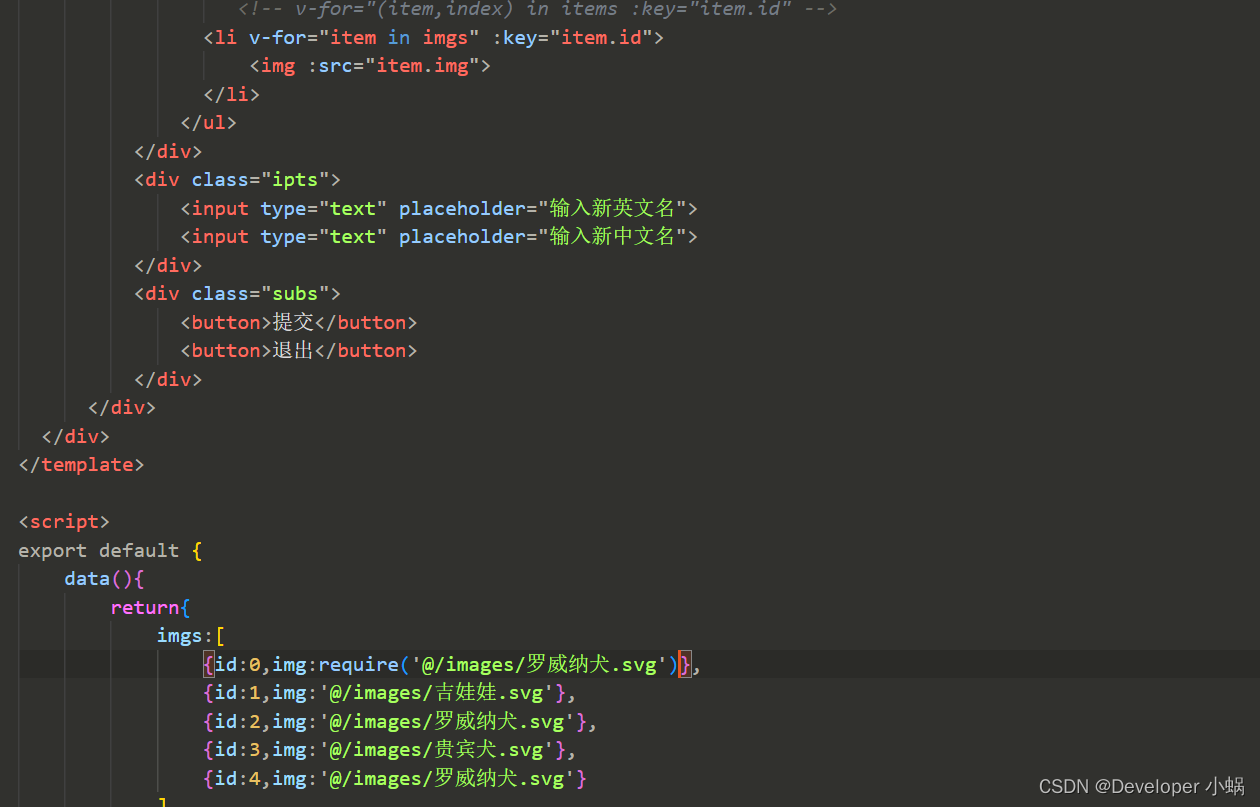Click the return{ line
Viewport: 1260px width, 807px height.
(151, 608)
